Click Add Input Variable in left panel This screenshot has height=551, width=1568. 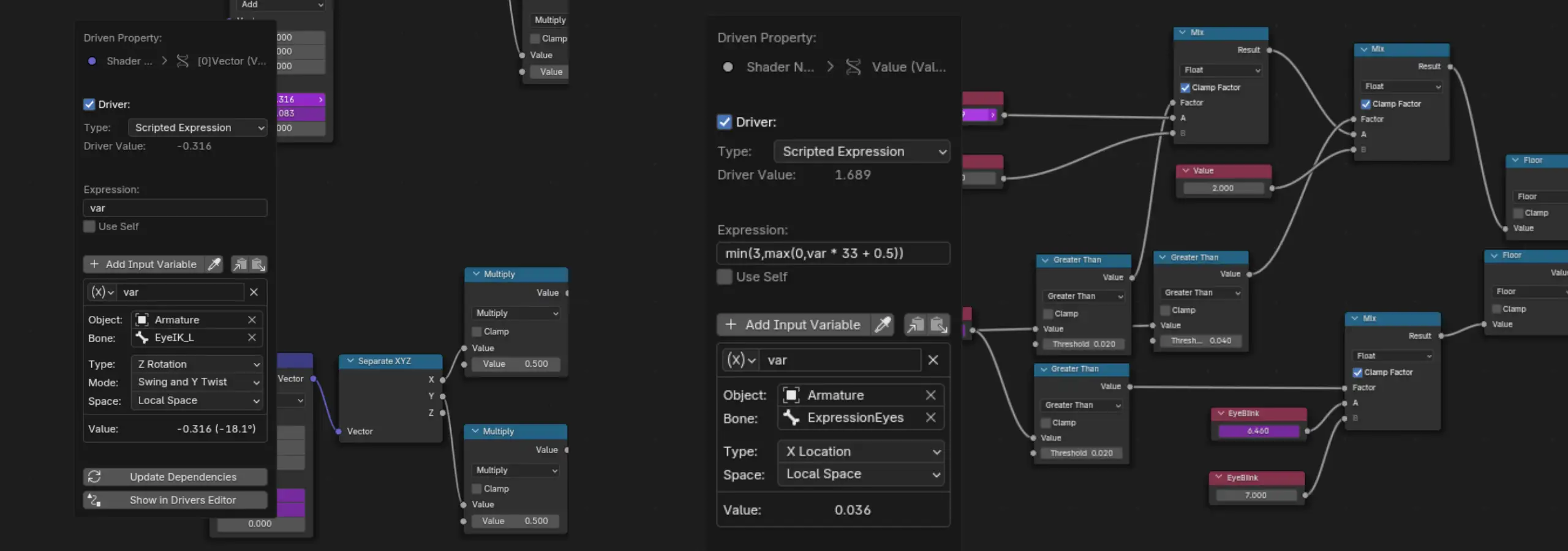145,264
